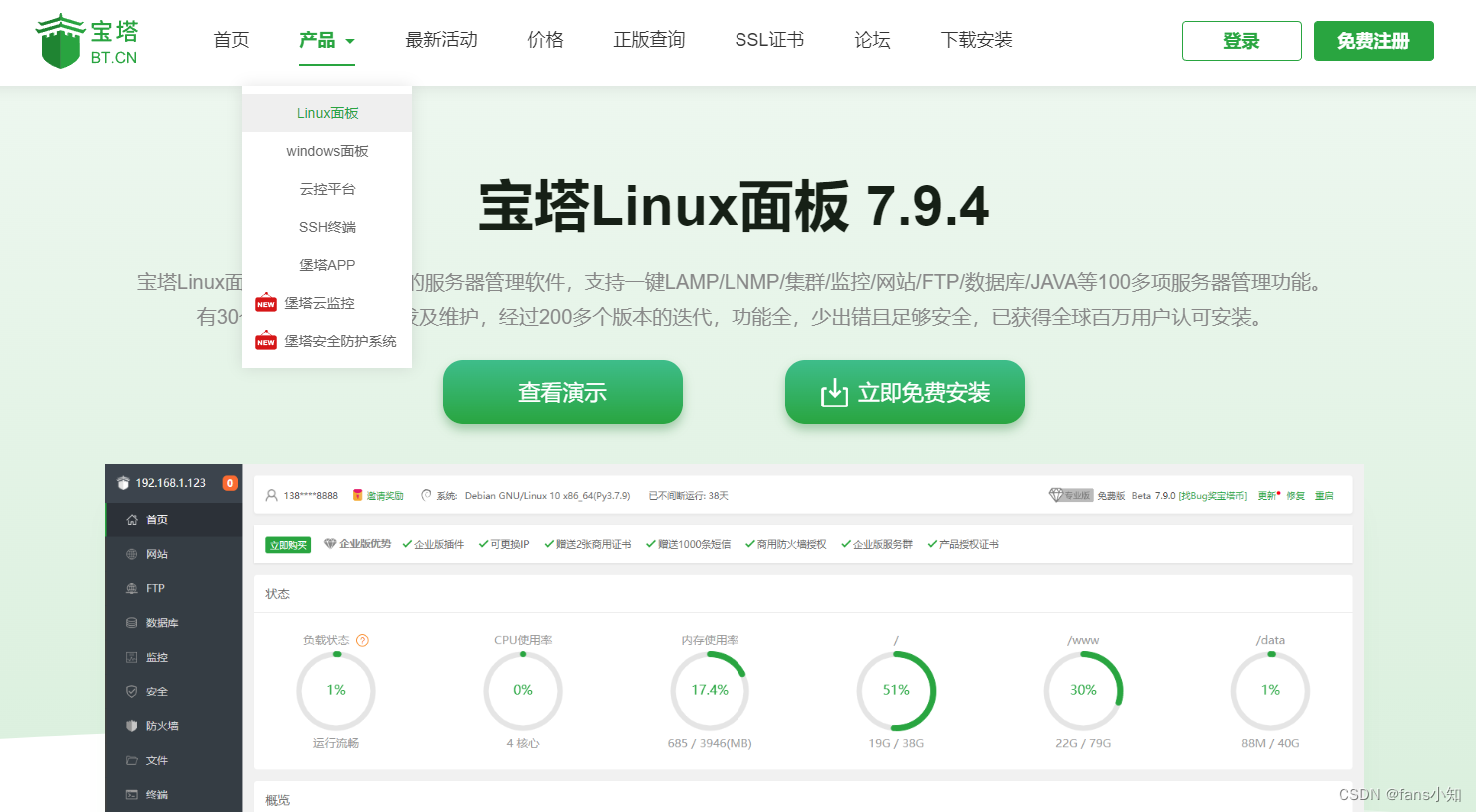Screen dimensions: 1476x812
Task: Click the 登录 button
Action: (x=1242, y=41)
